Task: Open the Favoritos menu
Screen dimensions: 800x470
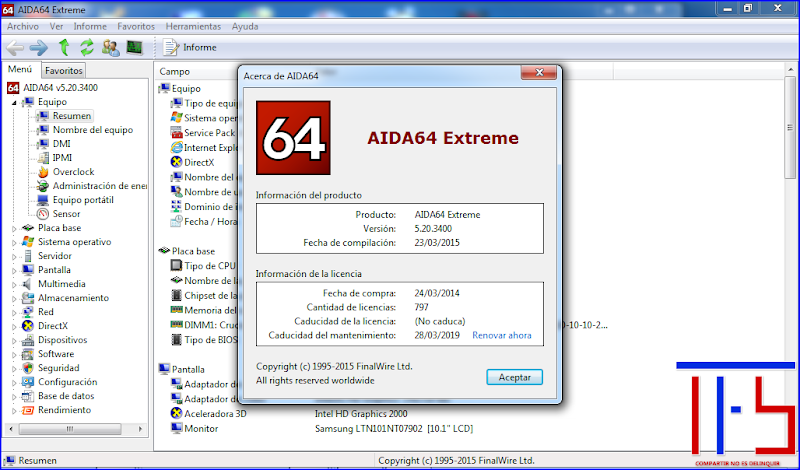Action: (136, 27)
